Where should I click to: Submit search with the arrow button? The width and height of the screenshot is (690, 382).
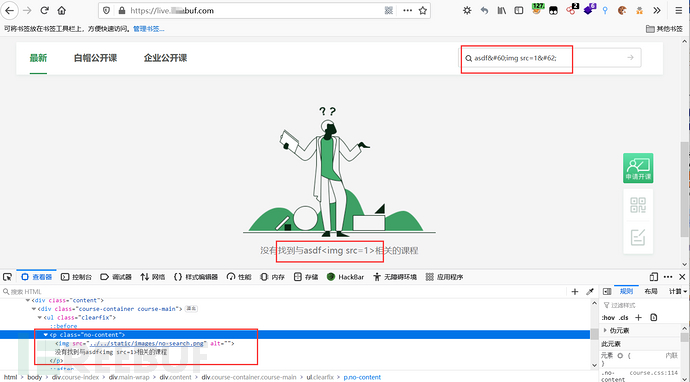(x=631, y=58)
